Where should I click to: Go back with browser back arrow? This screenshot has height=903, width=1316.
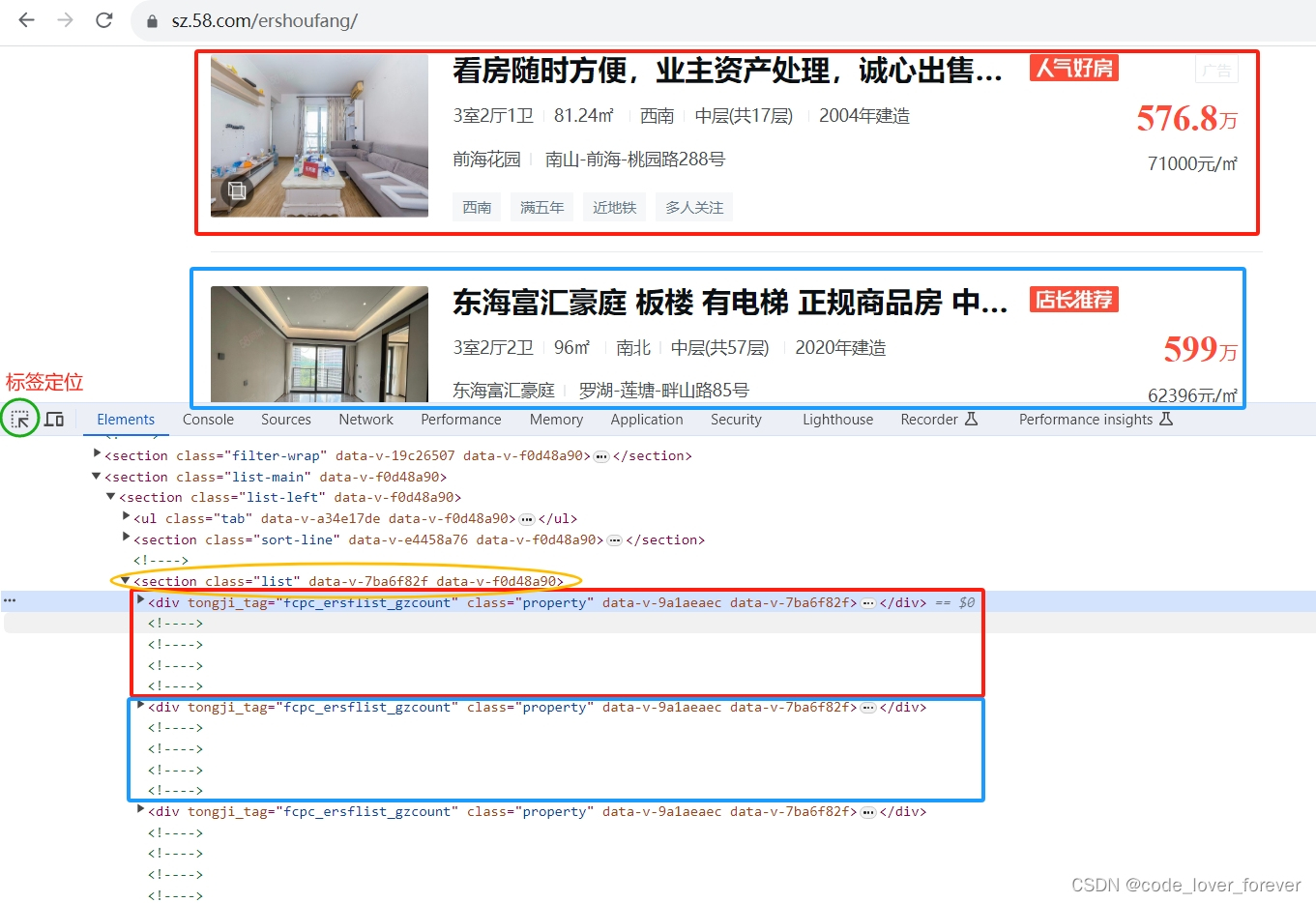point(26,20)
